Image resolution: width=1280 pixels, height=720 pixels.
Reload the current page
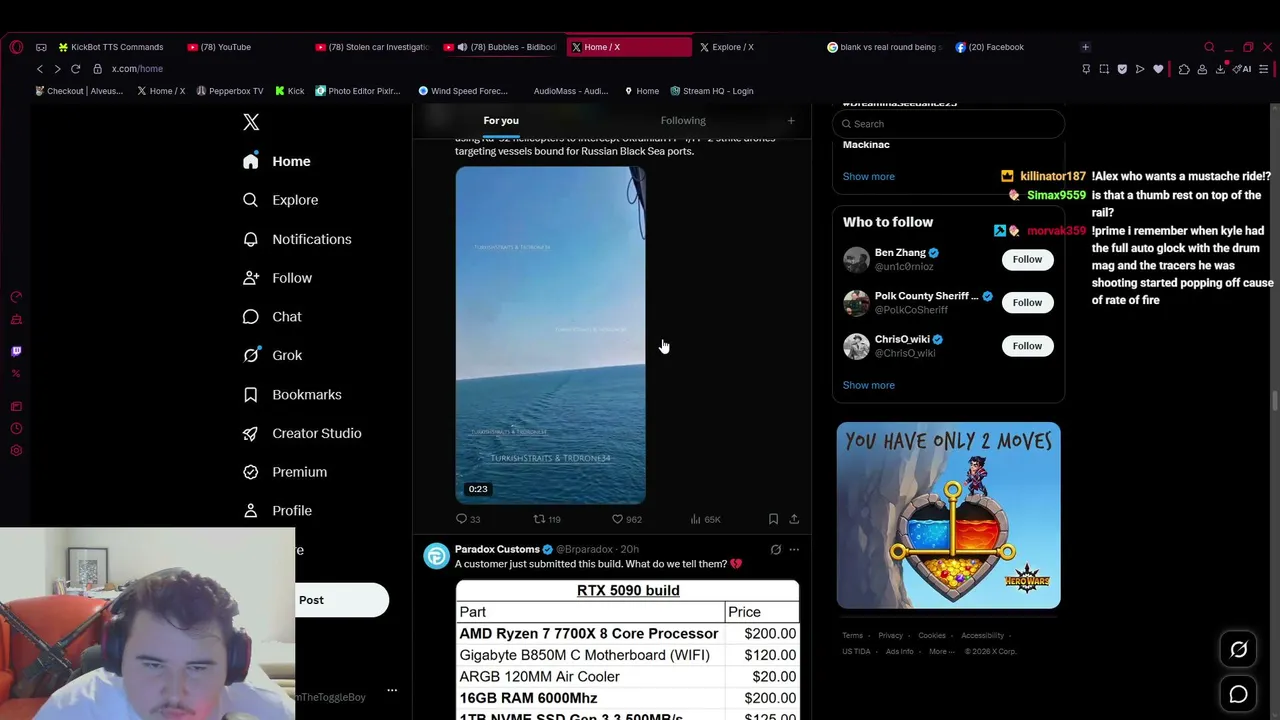tap(75, 69)
